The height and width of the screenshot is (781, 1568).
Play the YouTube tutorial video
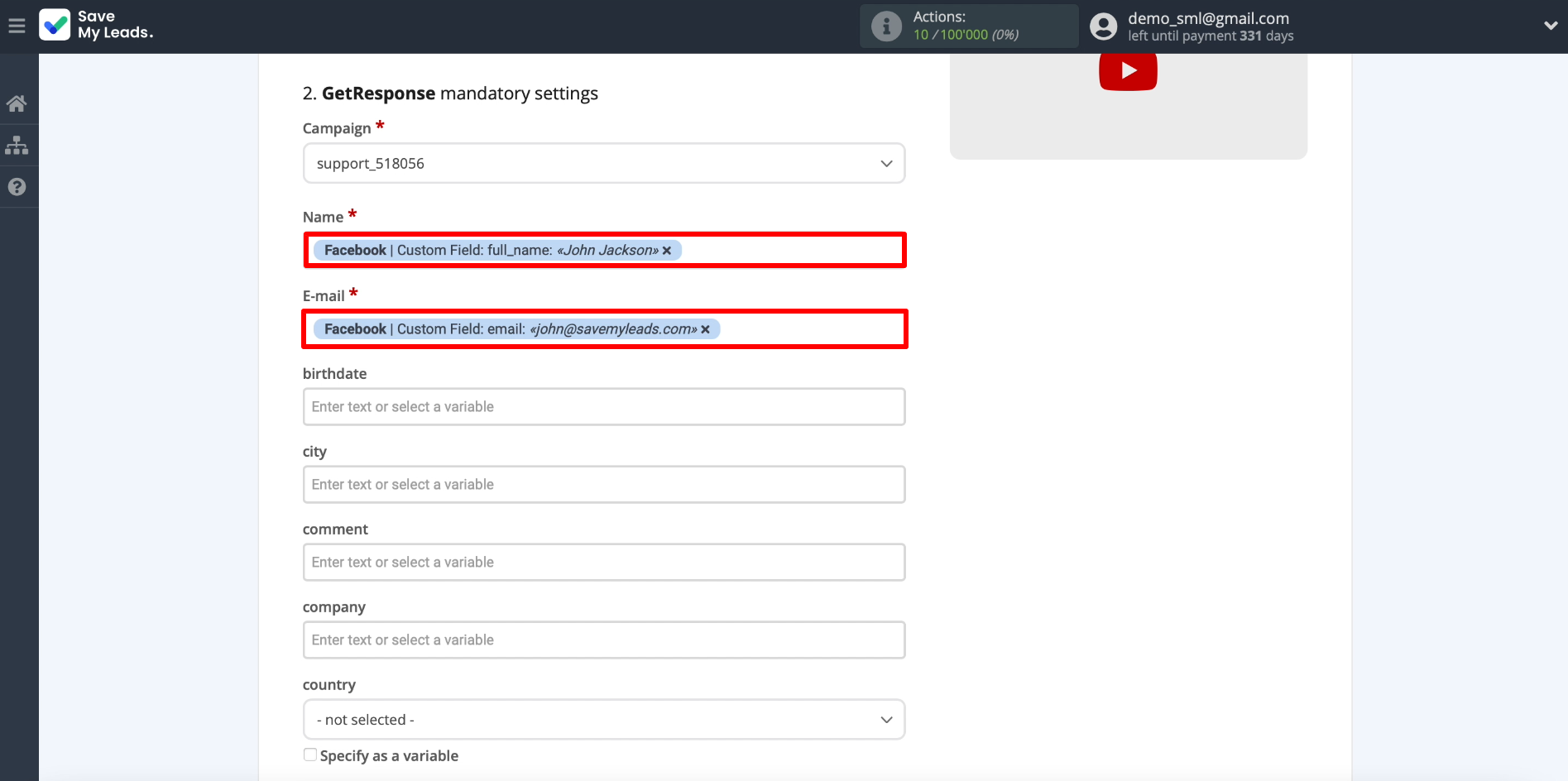tap(1128, 71)
